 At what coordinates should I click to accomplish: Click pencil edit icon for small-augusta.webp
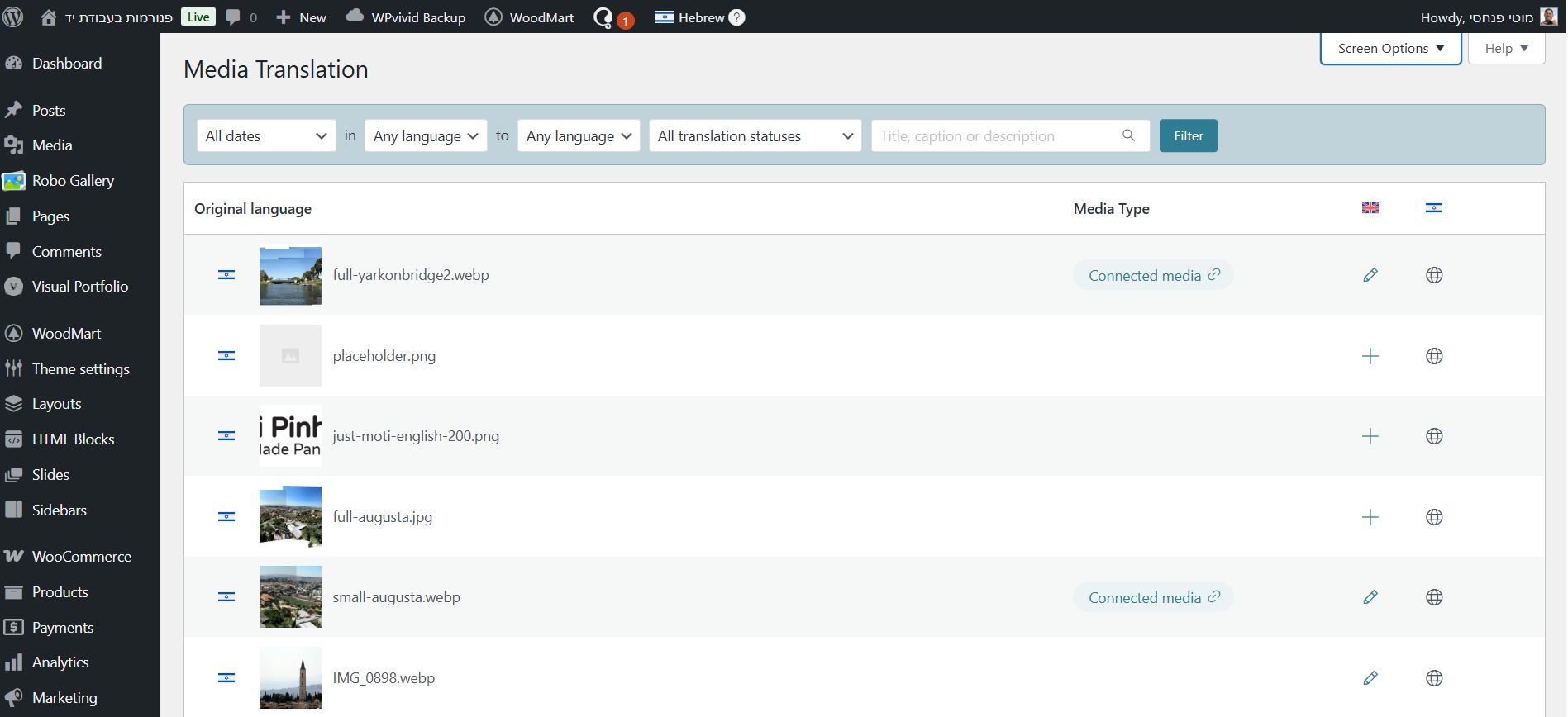[x=1370, y=597]
